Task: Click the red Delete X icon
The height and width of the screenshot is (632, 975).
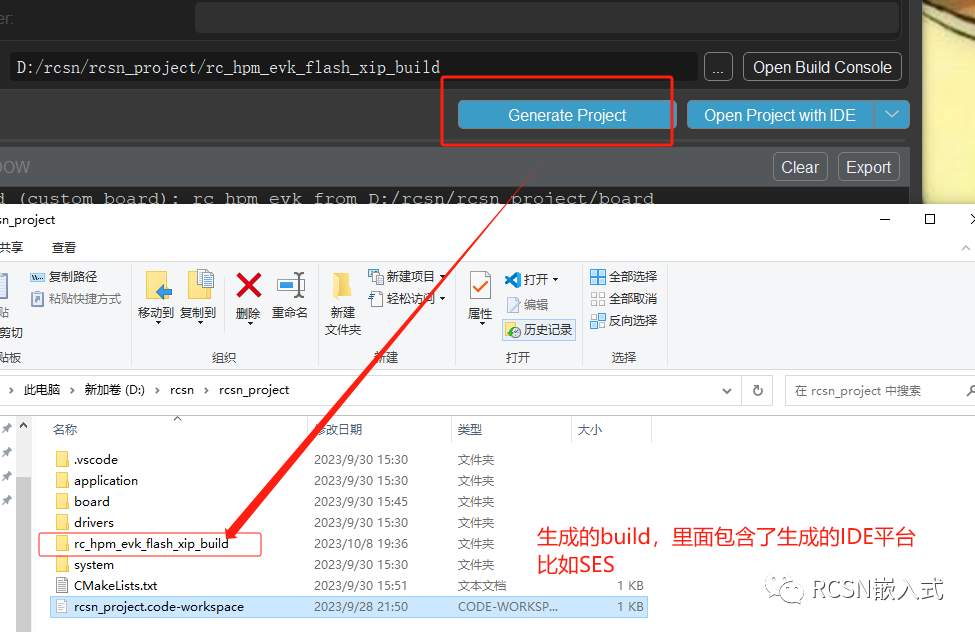Action: pos(248,287)
